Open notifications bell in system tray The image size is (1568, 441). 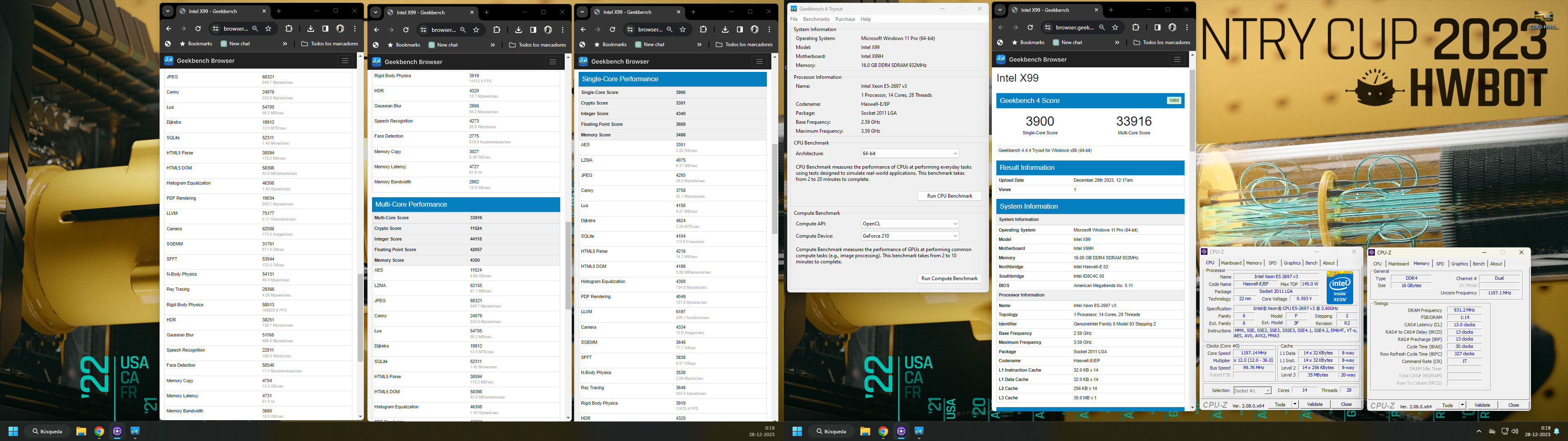(1557, 431)
